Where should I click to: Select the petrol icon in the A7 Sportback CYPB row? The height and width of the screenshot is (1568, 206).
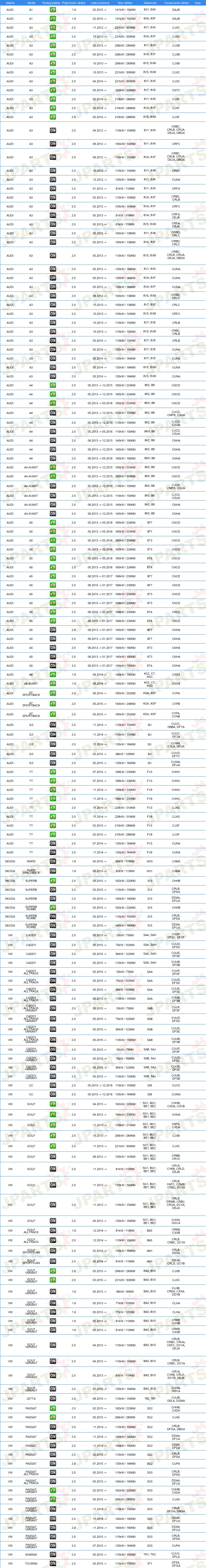click(53, 704)
